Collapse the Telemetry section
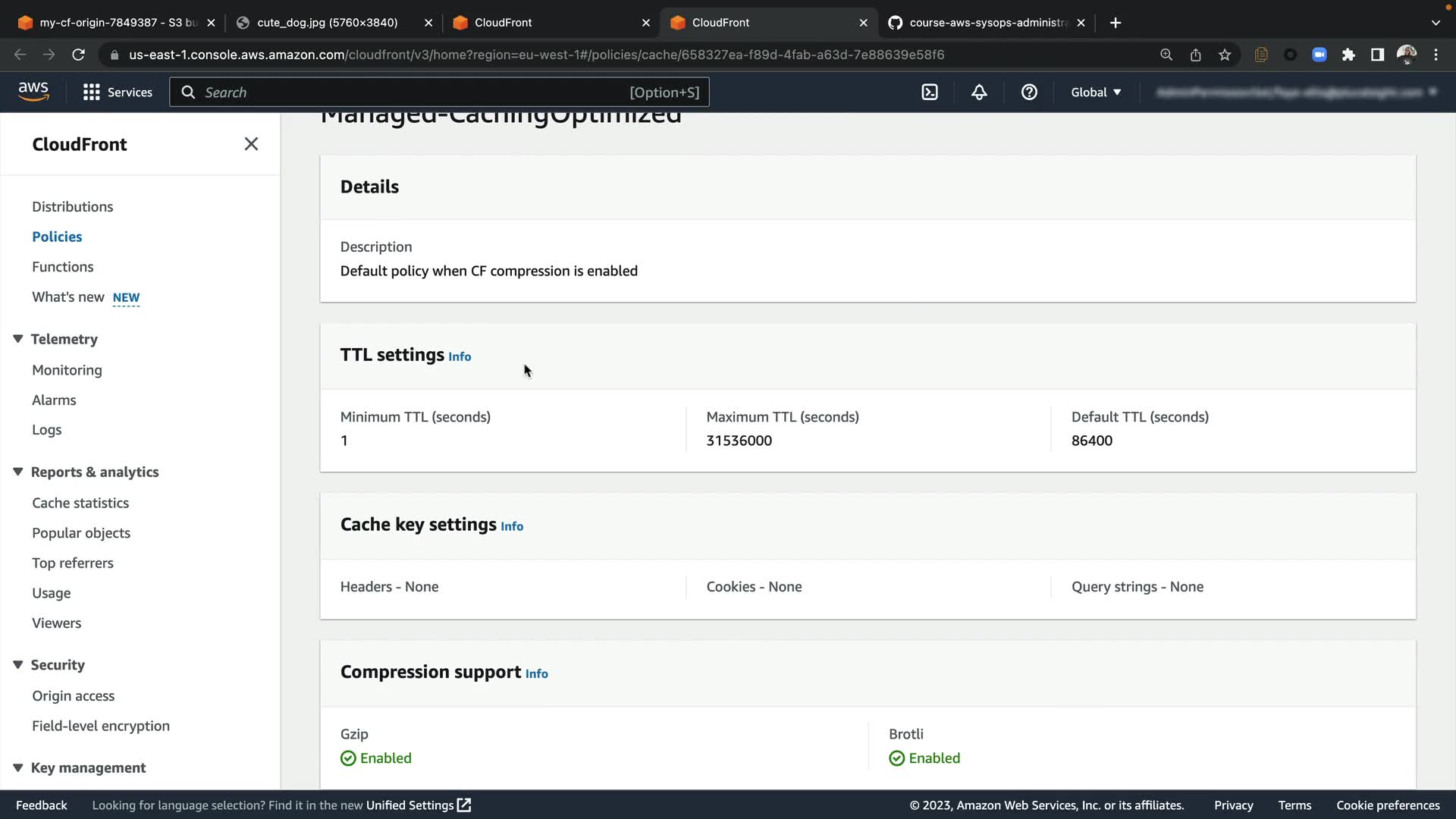 pos(18,339)
